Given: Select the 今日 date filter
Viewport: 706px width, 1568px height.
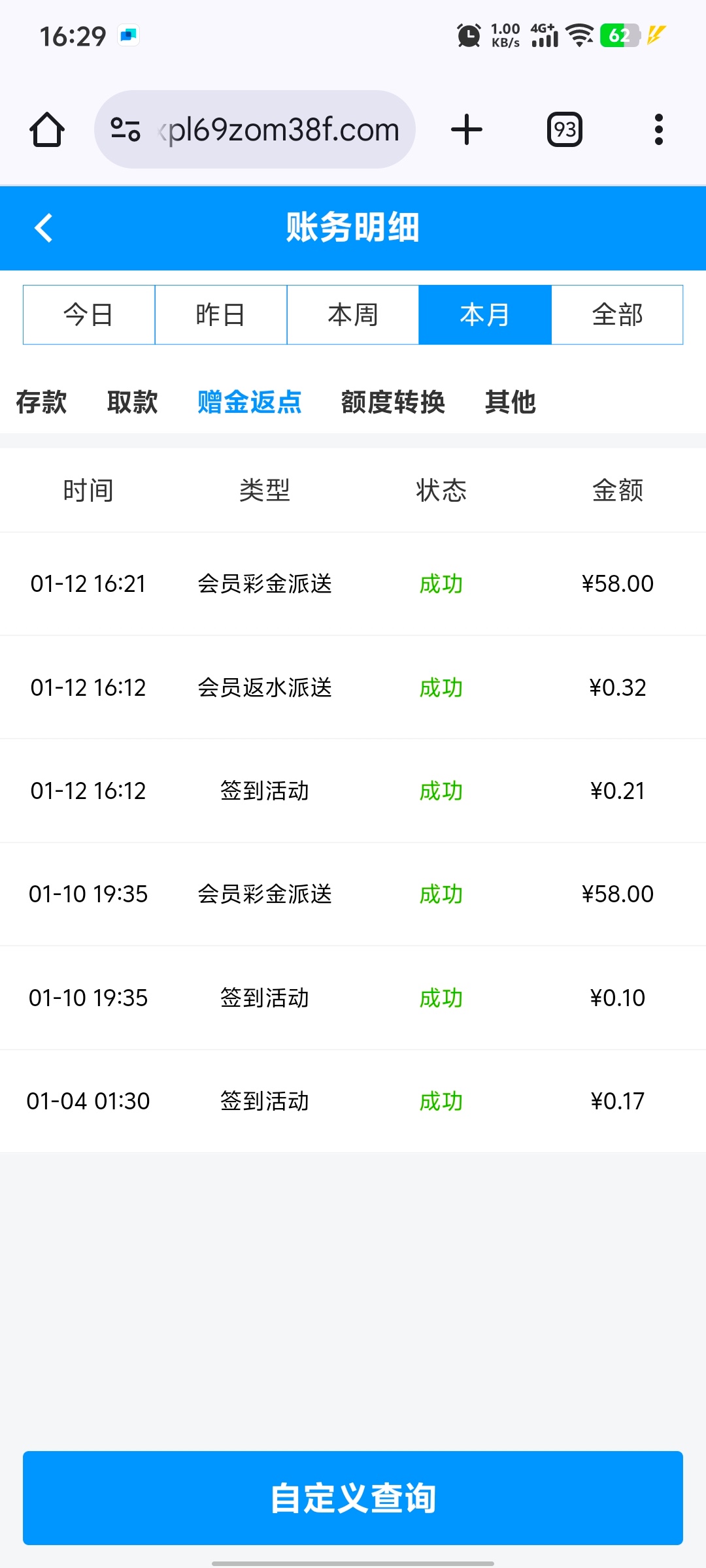Looking at the screenshot, I should pos(89,315).
